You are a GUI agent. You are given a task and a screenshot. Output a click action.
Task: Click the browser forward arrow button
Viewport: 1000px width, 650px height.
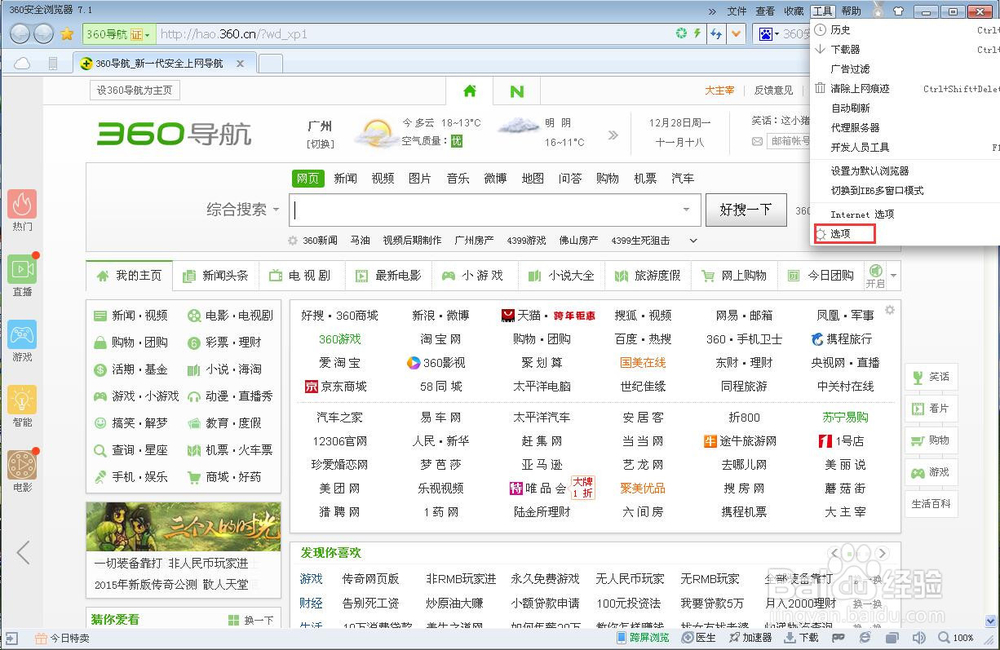tap(43, 34)
